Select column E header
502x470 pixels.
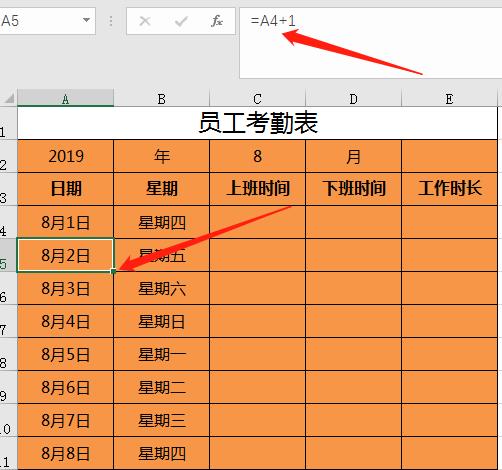449,99
